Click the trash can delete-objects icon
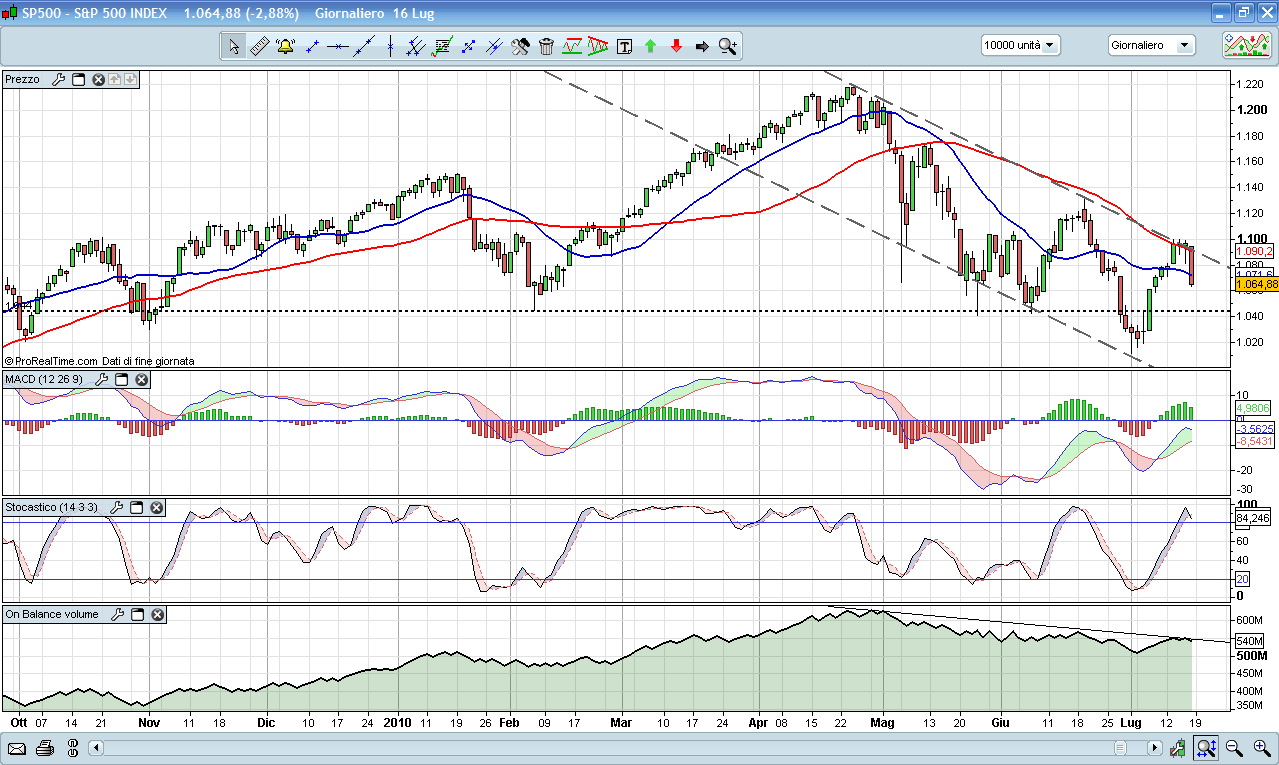This screenshot has height=765, width=1279. pyautogui.click(x=546, y=46)
